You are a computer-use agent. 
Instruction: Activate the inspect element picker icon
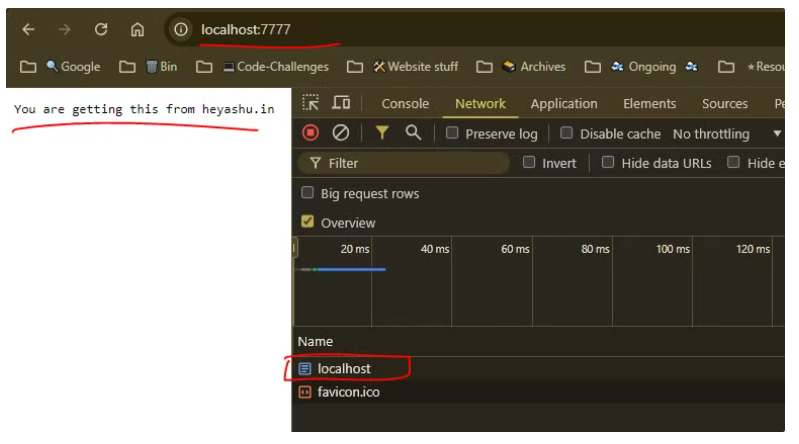[x=310, y=103]
